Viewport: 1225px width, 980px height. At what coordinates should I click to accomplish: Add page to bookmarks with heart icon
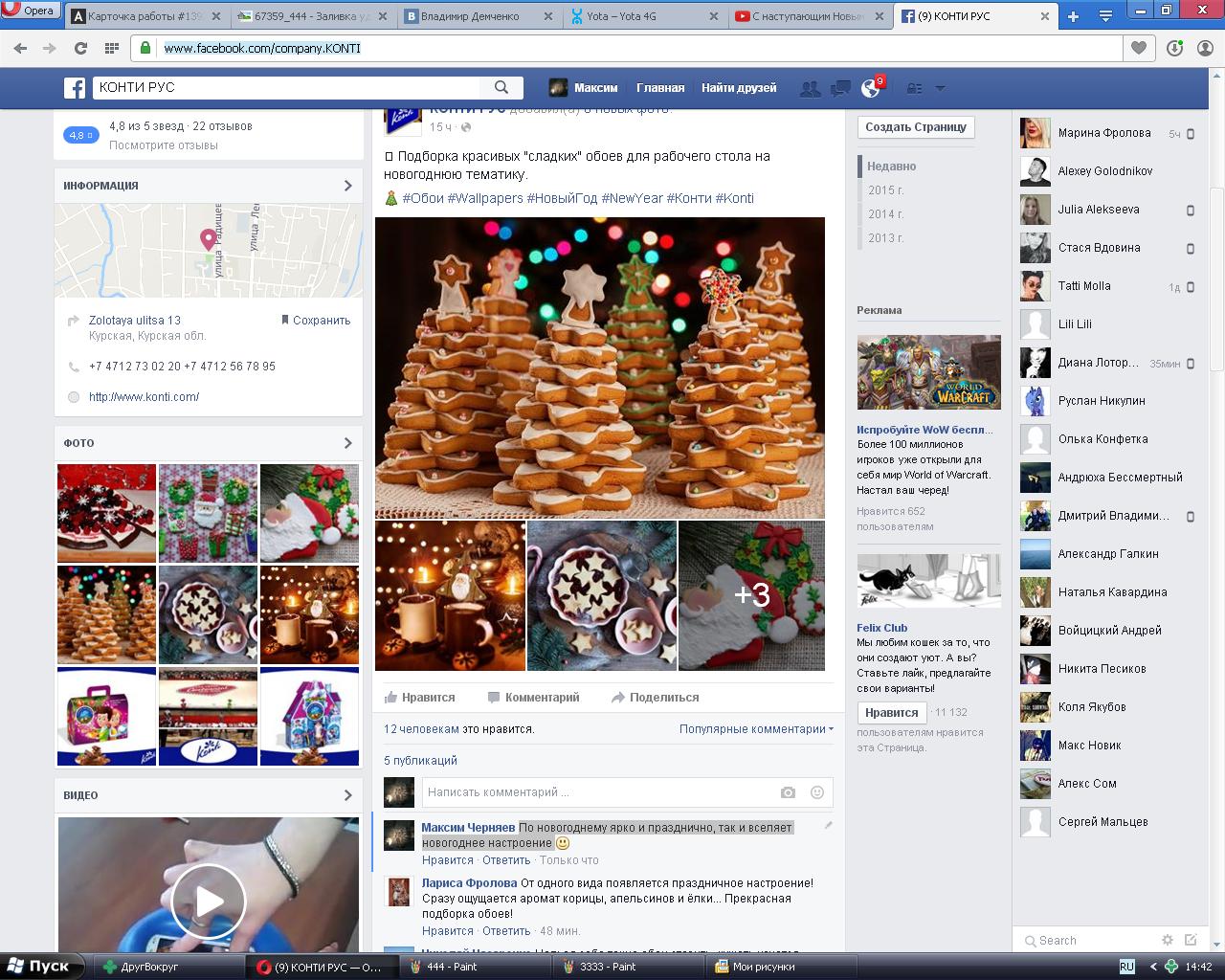coord(1139,49)
